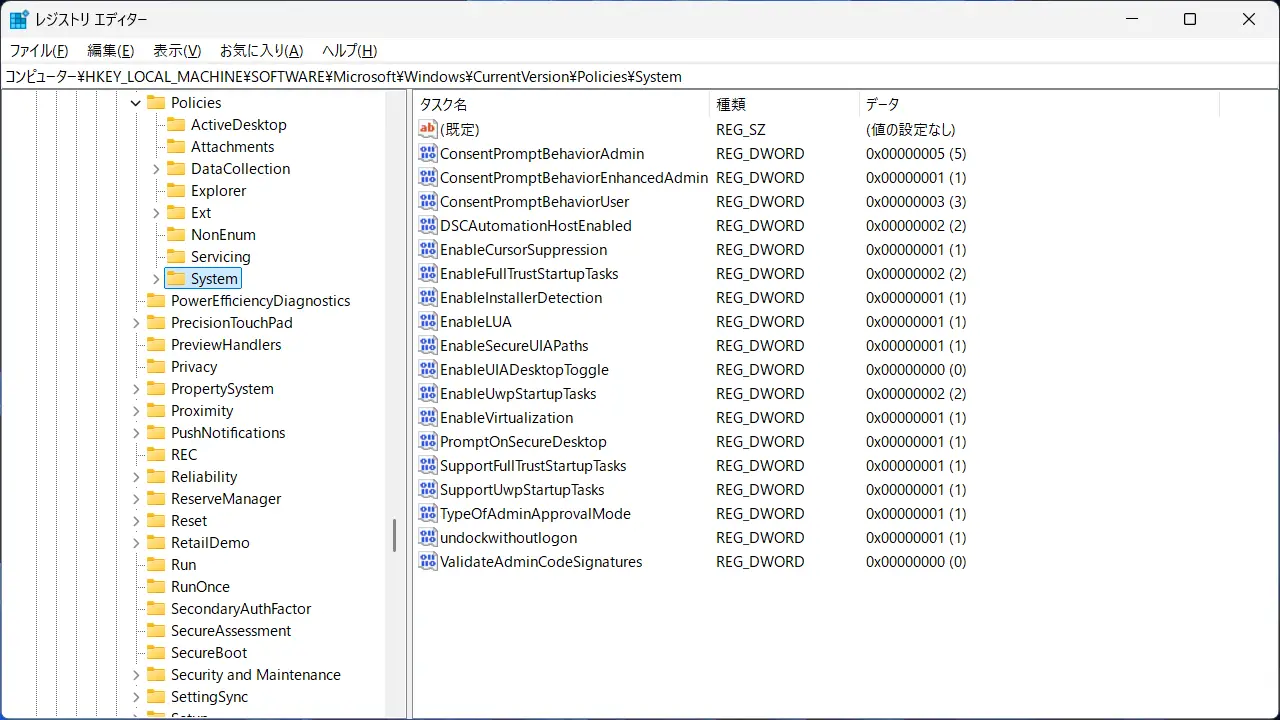
Task: Expand the Reliability key
Action: 136,477
